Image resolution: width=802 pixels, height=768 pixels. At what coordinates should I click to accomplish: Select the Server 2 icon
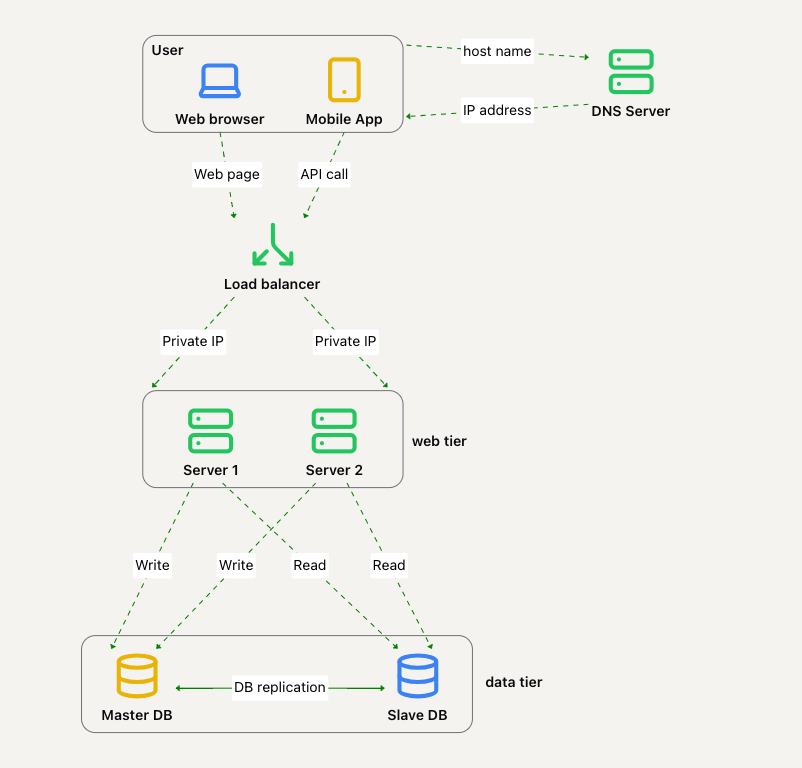click(x=334, y=430)
